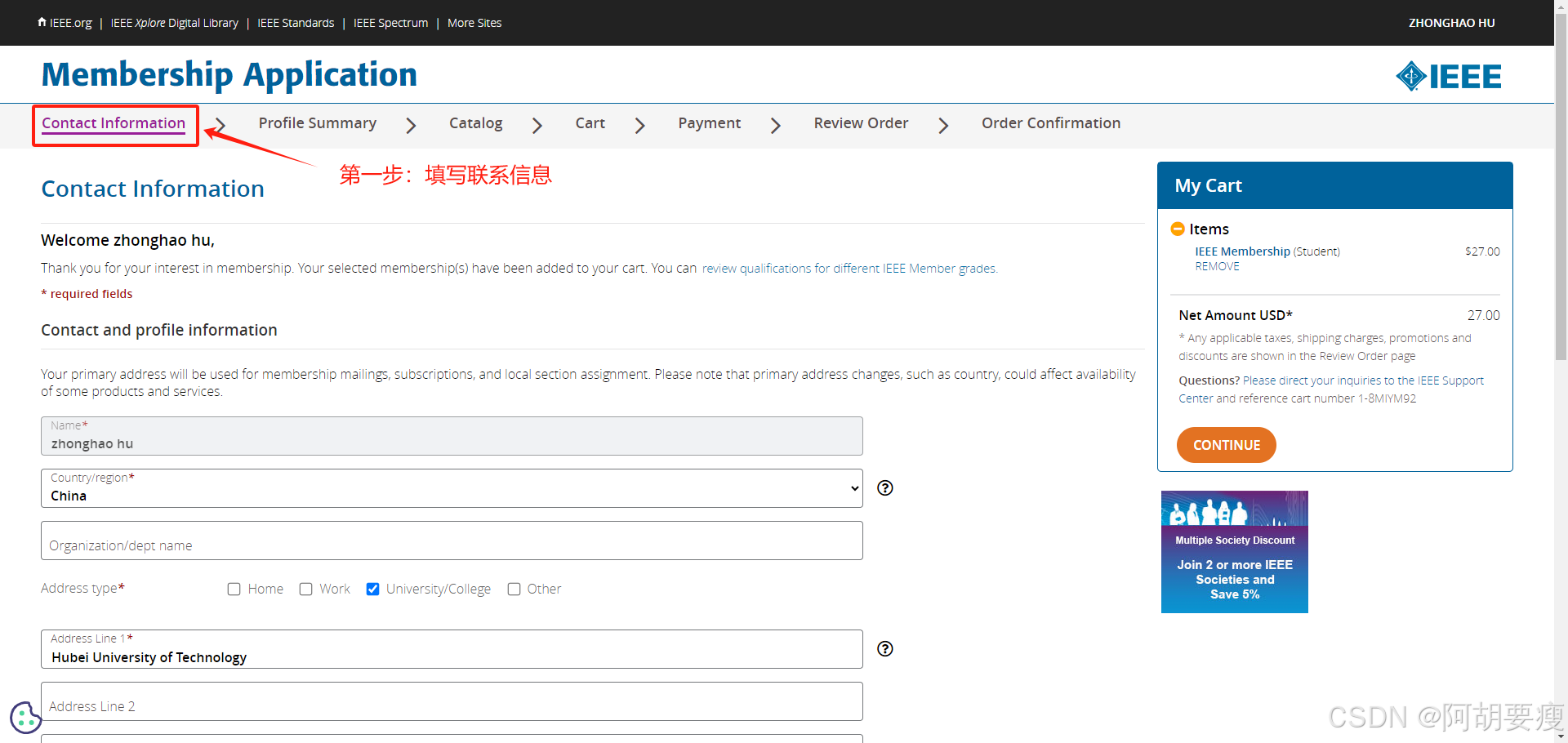The image size is (1568, 743).
Task: Click the IEEE logo in header
Action: pos(1449,77)
